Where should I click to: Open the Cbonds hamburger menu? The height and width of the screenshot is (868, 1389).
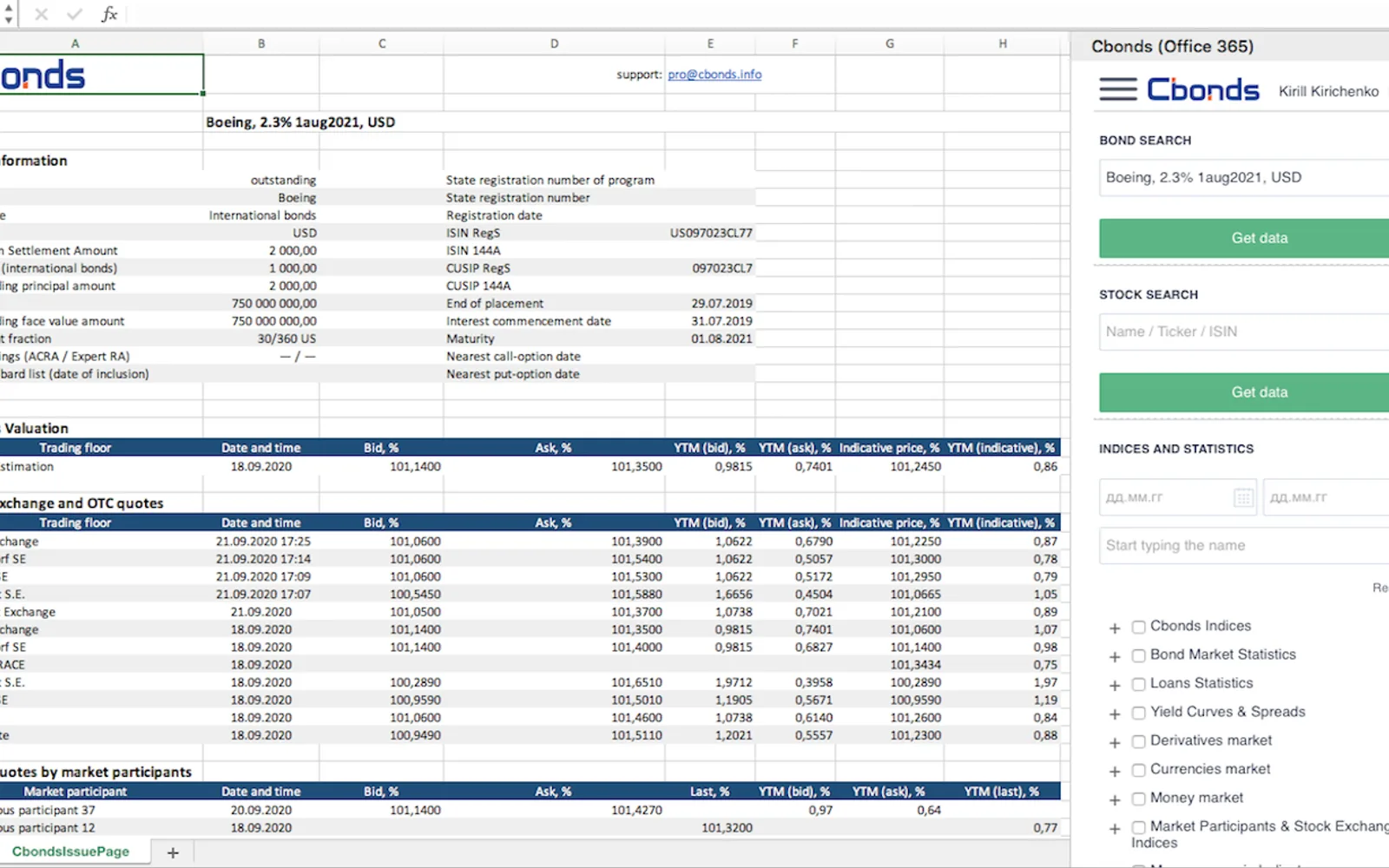click(1117, 89)
